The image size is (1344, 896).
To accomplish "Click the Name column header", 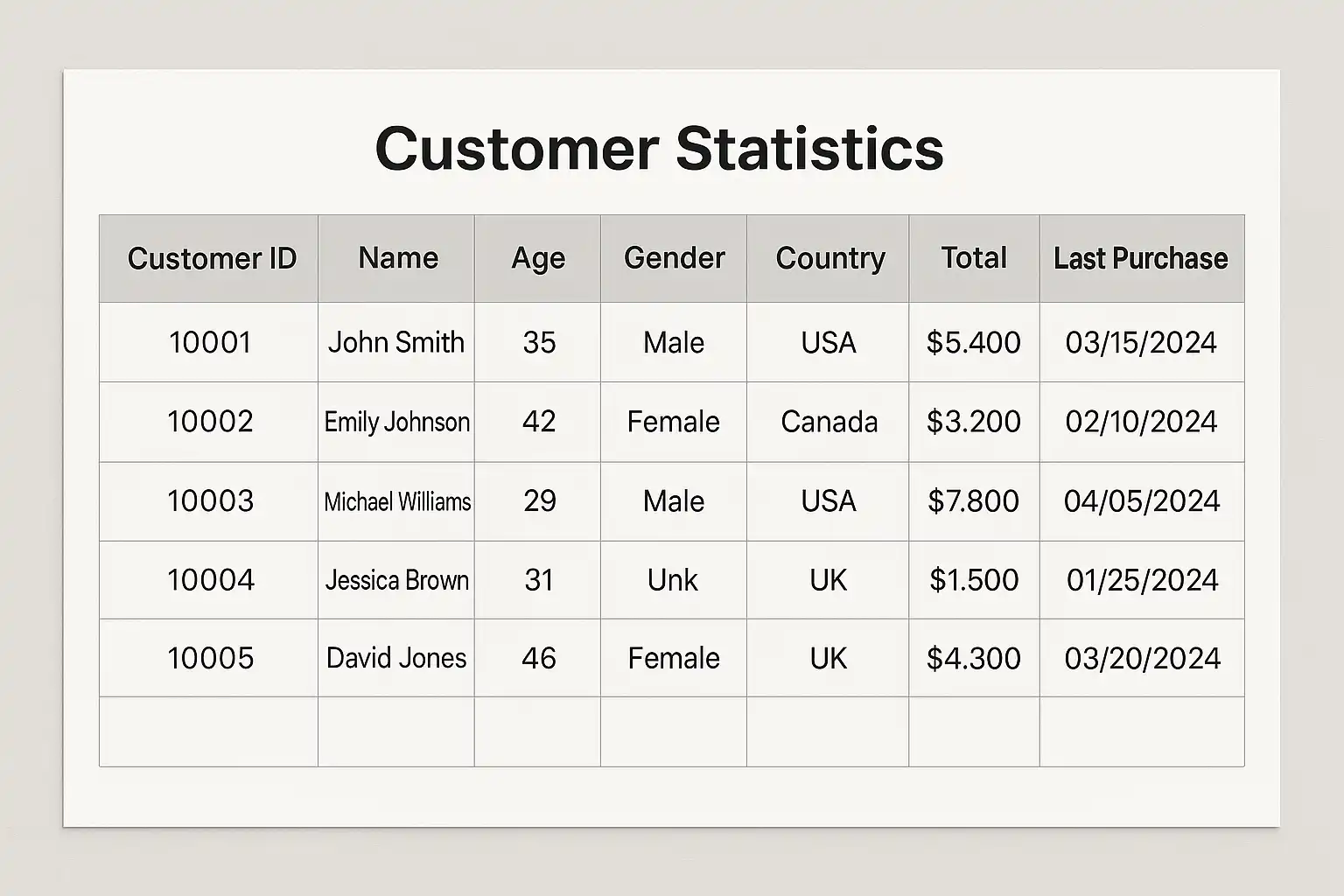I will [398, 258].
